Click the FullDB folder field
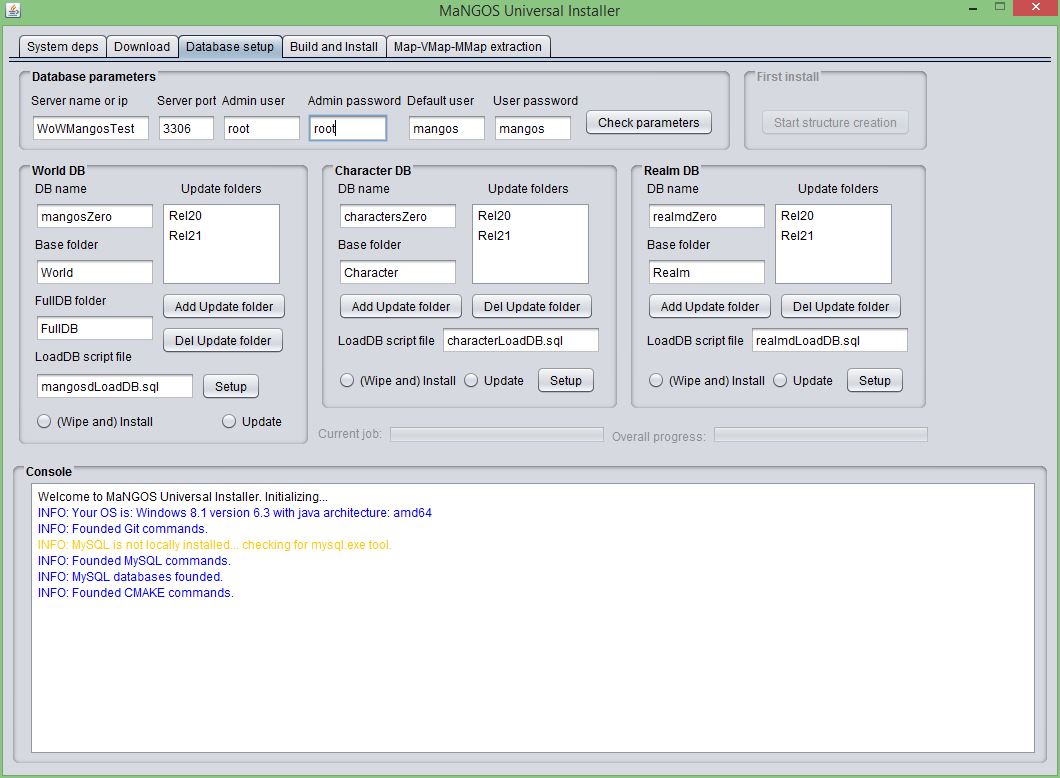 [95, 329]
